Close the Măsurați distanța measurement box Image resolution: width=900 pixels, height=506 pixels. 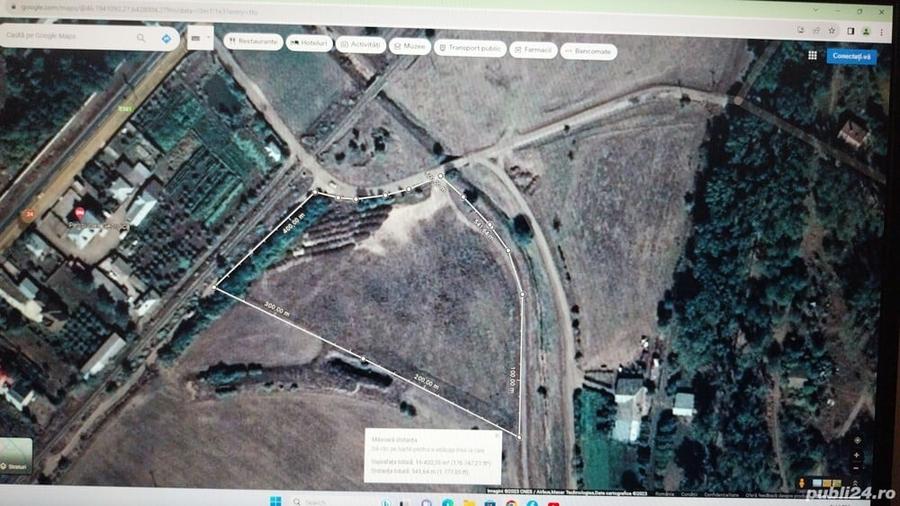[x=496, y=435]
